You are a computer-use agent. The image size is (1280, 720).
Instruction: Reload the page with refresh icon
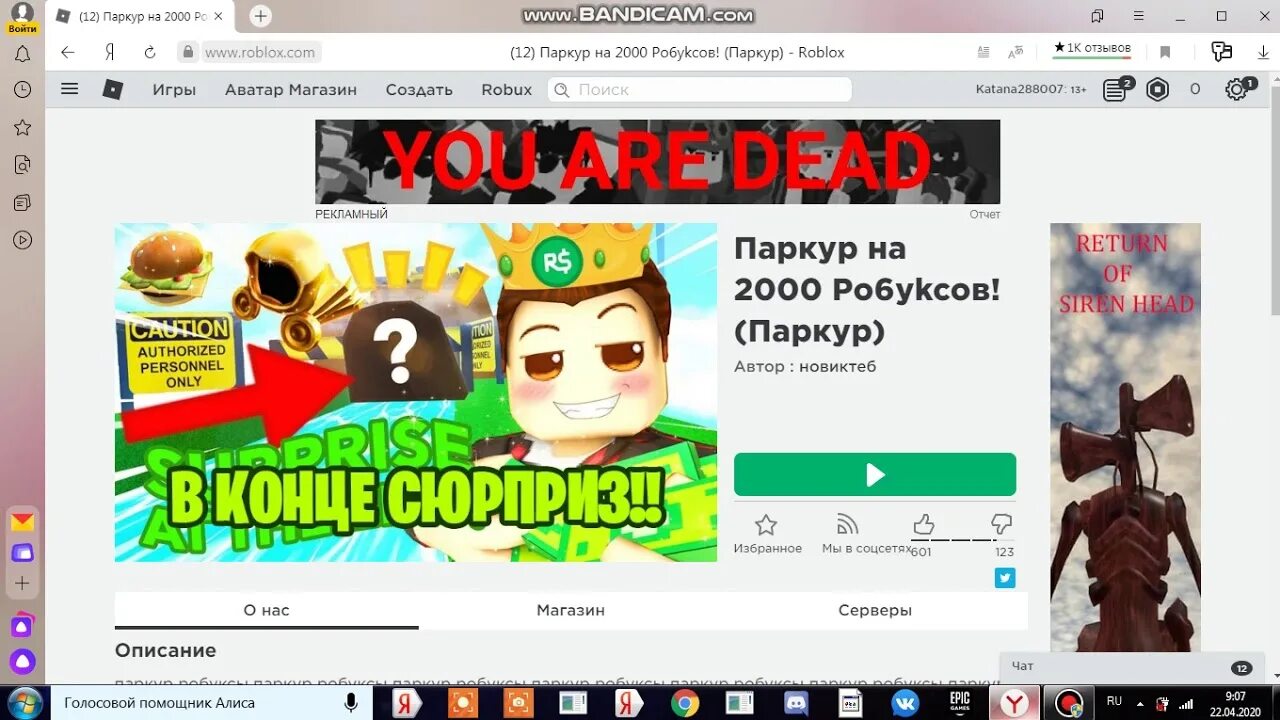[x=150, y=52]
